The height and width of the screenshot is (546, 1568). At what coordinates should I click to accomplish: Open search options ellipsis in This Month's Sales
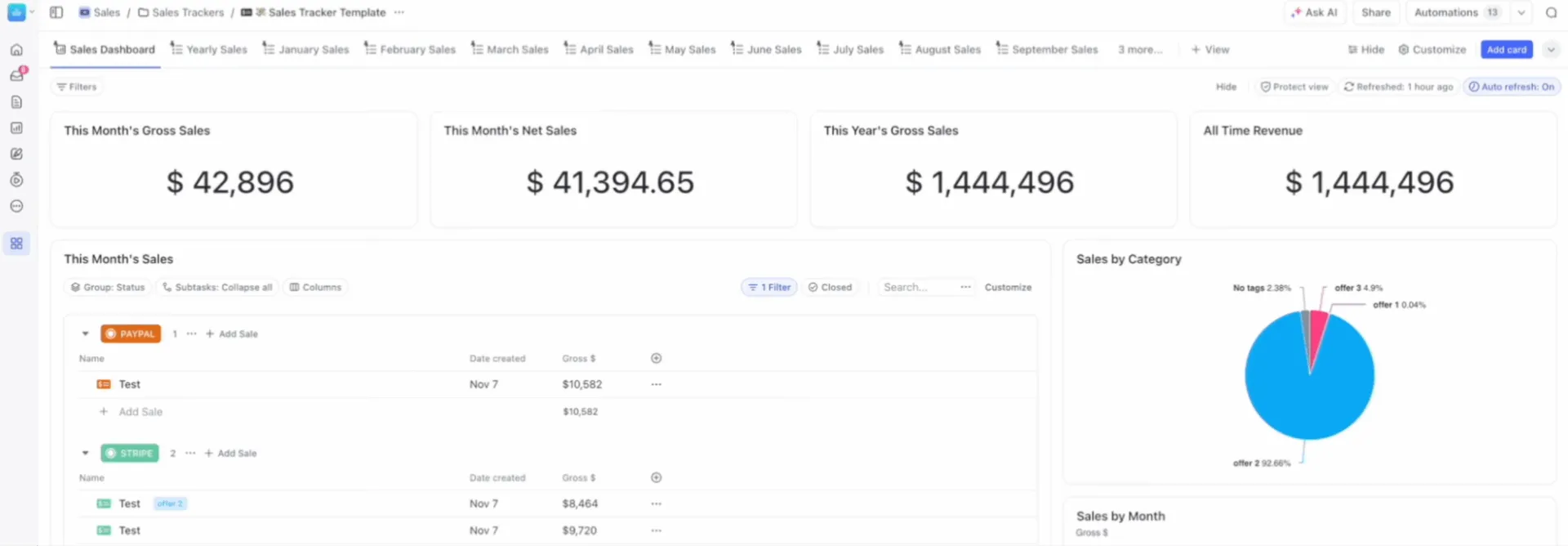pyautogui.click(x=965, y=287)
